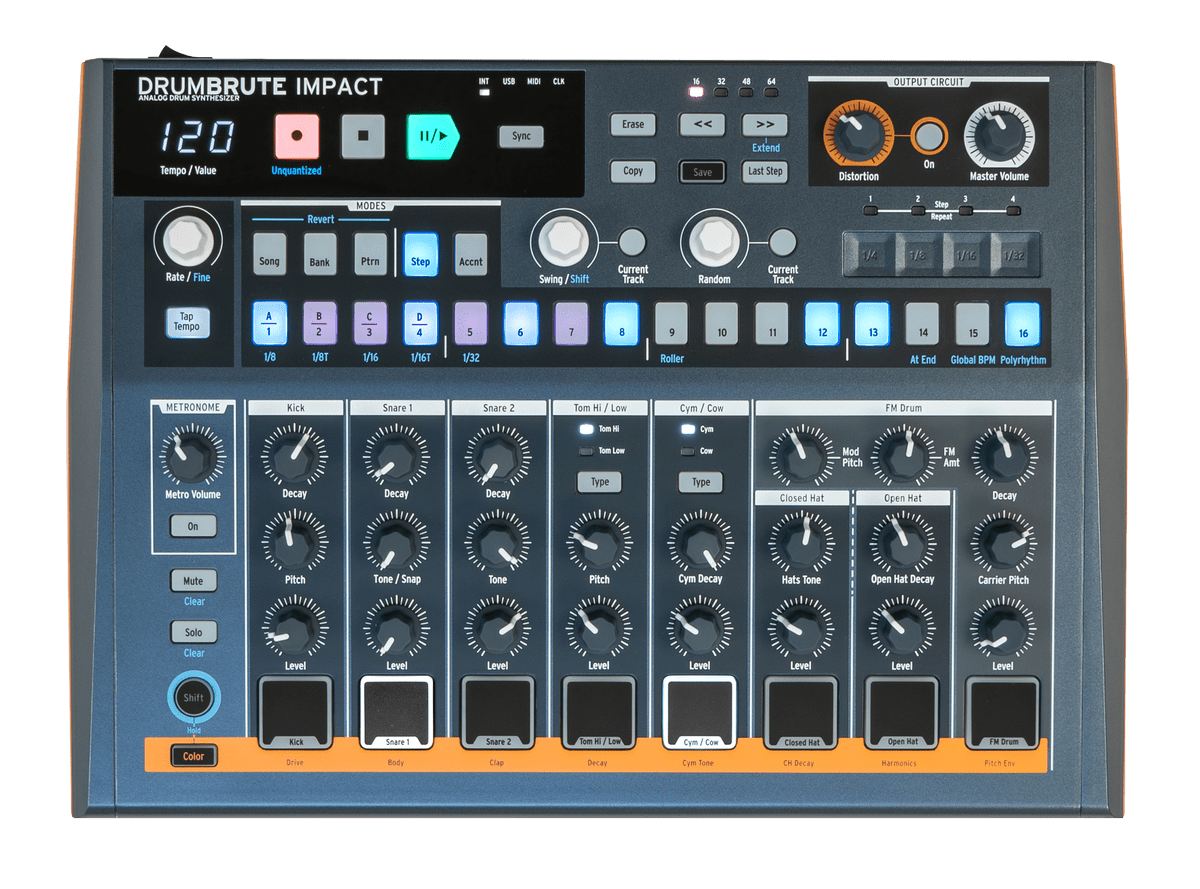Enable the Metronome On button
Viewport: 1200px width, 889px height.
tap(193, 526)
